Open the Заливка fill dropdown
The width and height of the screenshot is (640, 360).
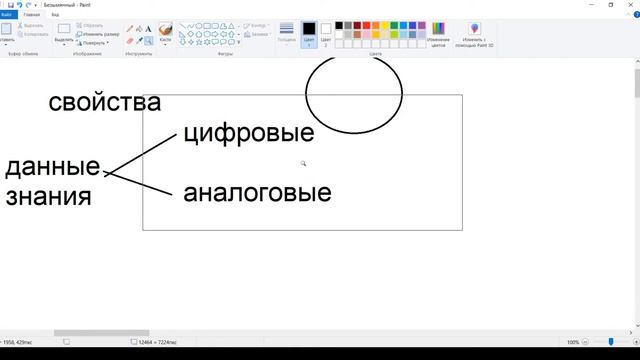pyautogui.click(x=257, y=35)
